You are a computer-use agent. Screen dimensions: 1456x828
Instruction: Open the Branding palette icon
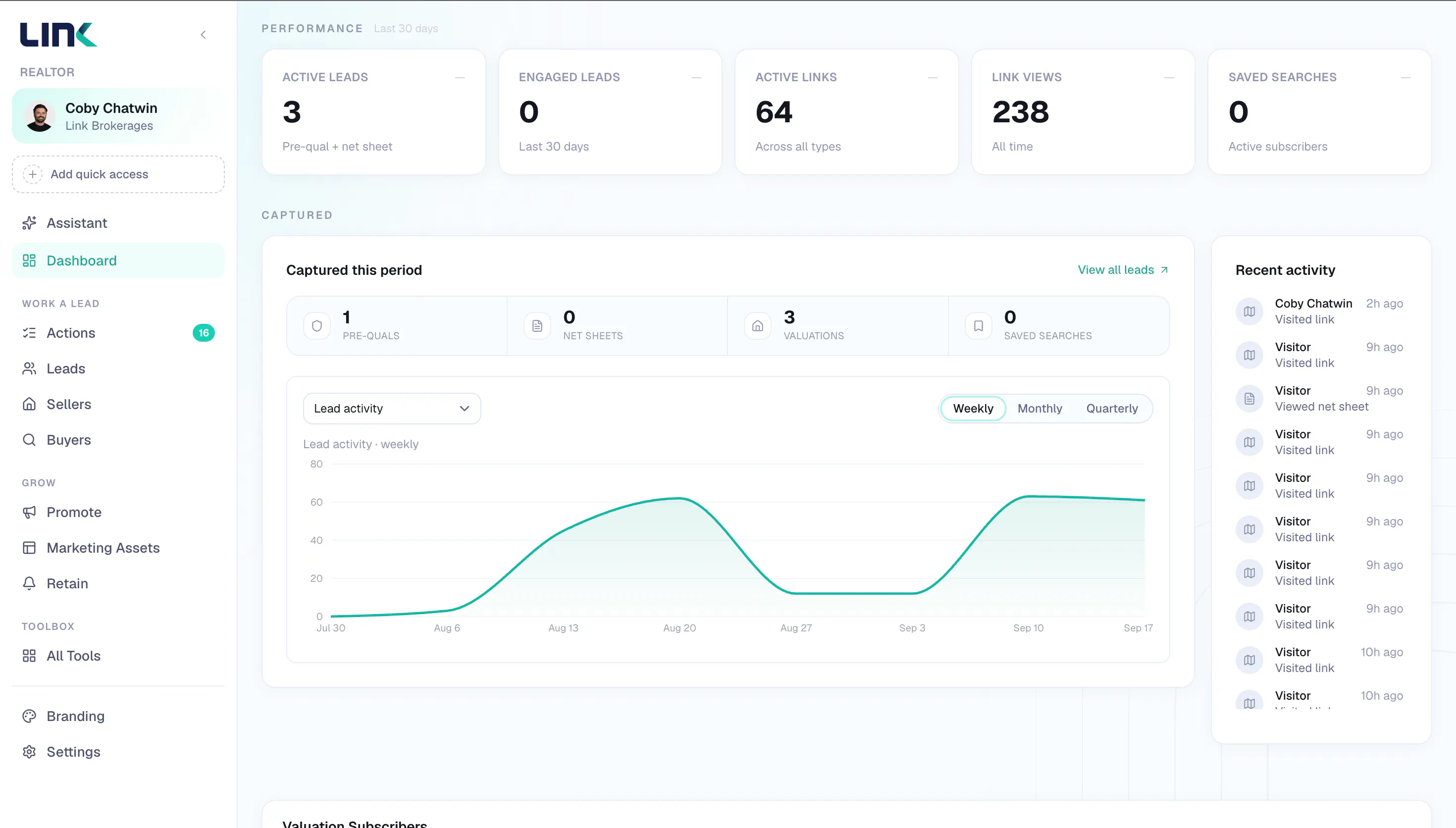pyautogui.click(x=29, y=716)
